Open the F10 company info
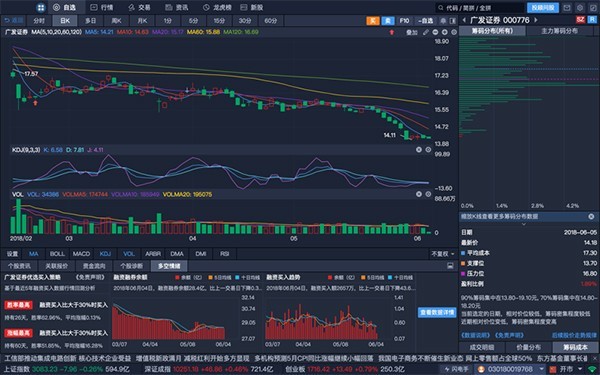 [404, 21]
